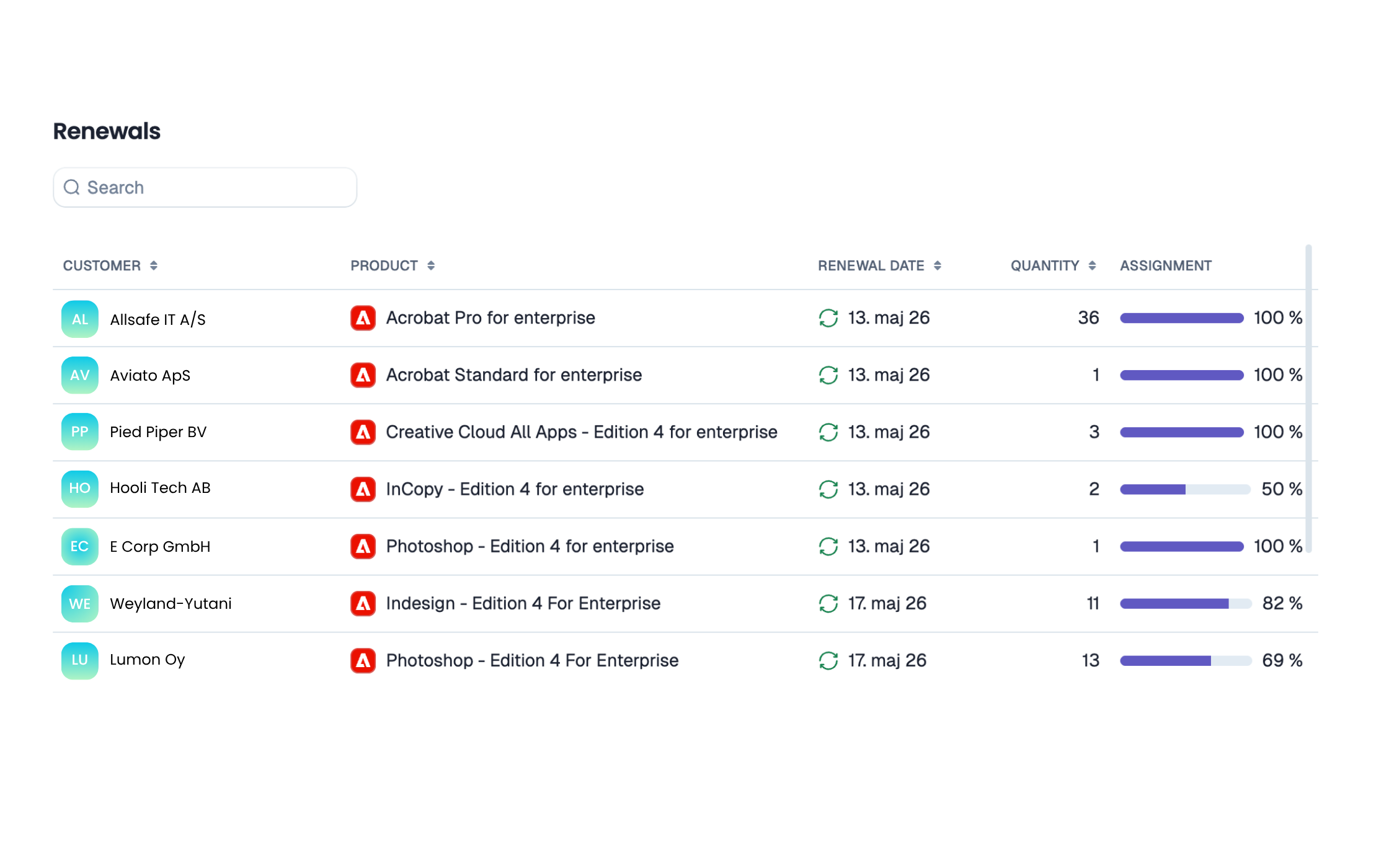Click Adobe icon in the E Corp GmbH row
This screenshot has height=868, width=1389.
tap(363, 546)
